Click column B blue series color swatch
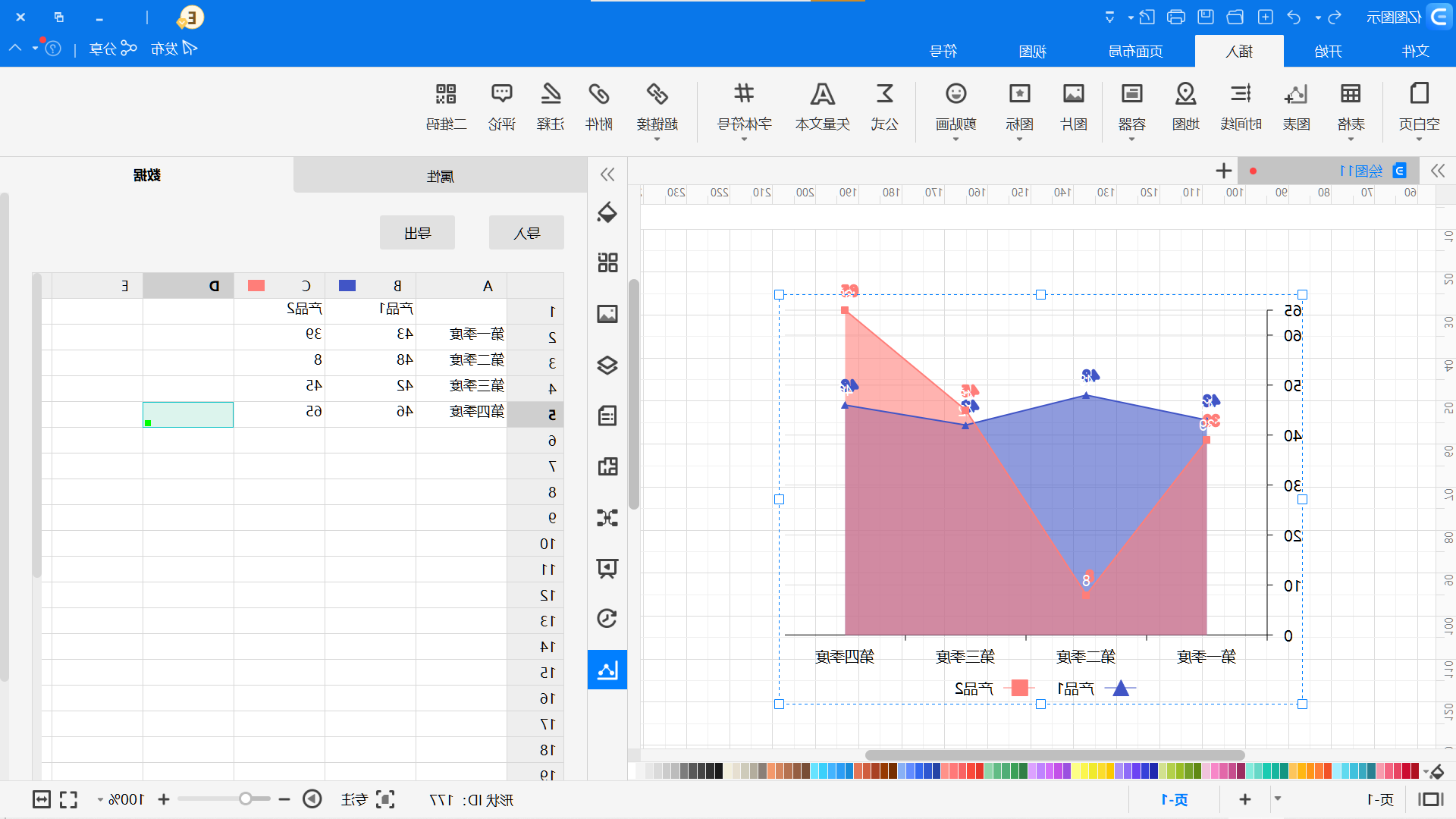Screen dimensions: 1456x819 coord(347,285)
